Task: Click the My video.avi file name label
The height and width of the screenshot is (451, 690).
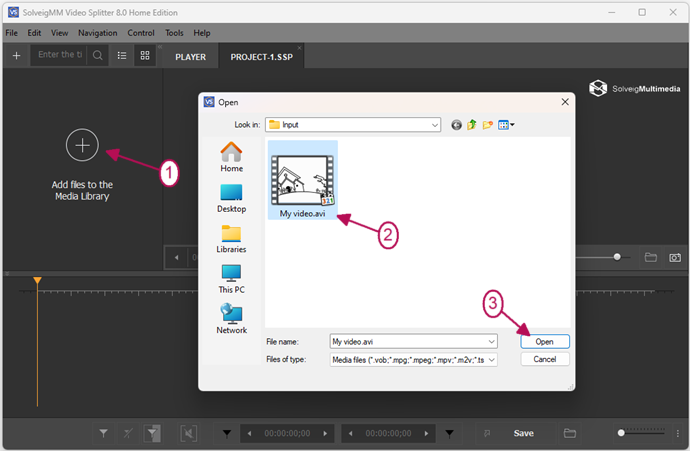Action: 302,214
